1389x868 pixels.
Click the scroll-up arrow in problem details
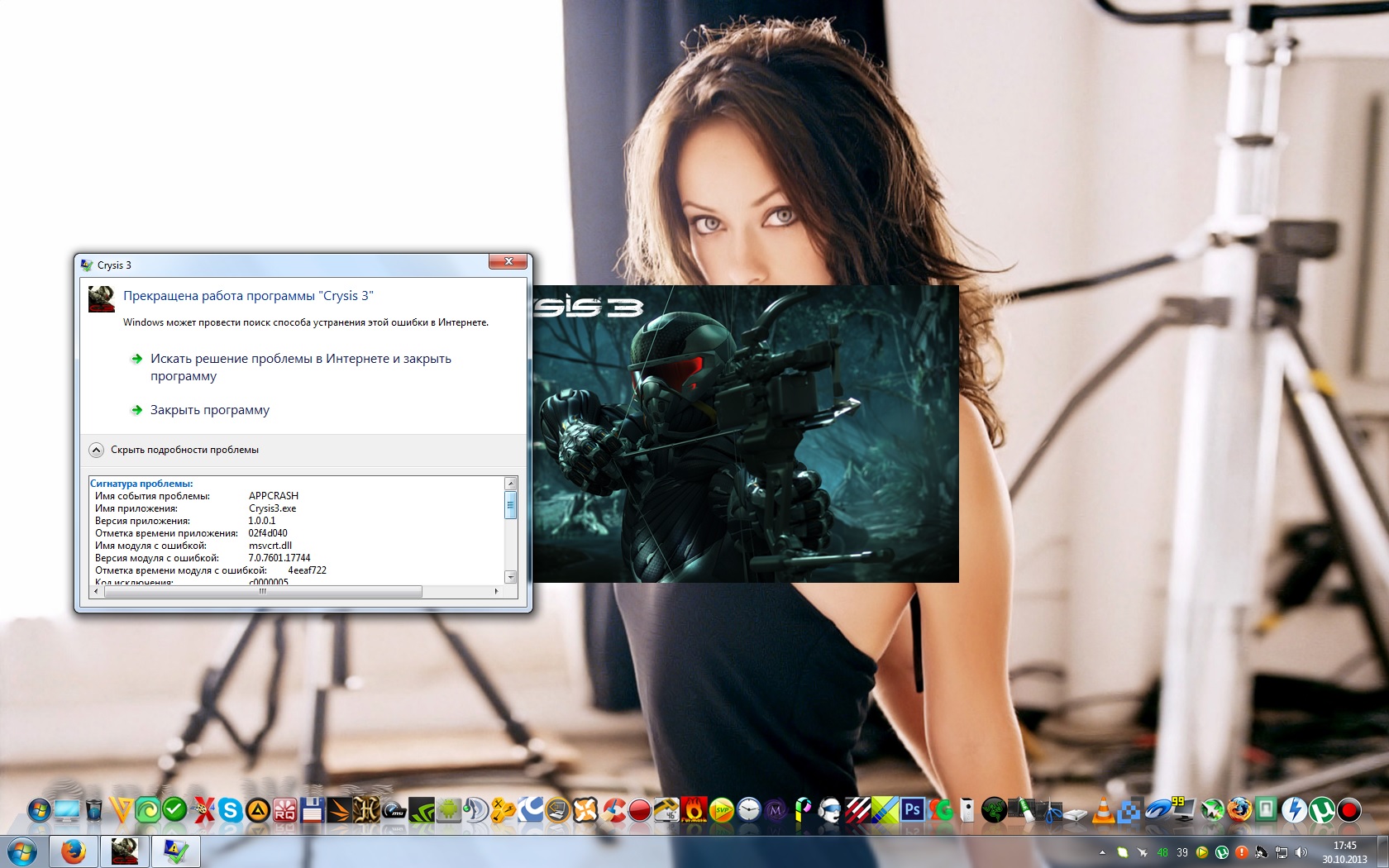coord(510,484)
